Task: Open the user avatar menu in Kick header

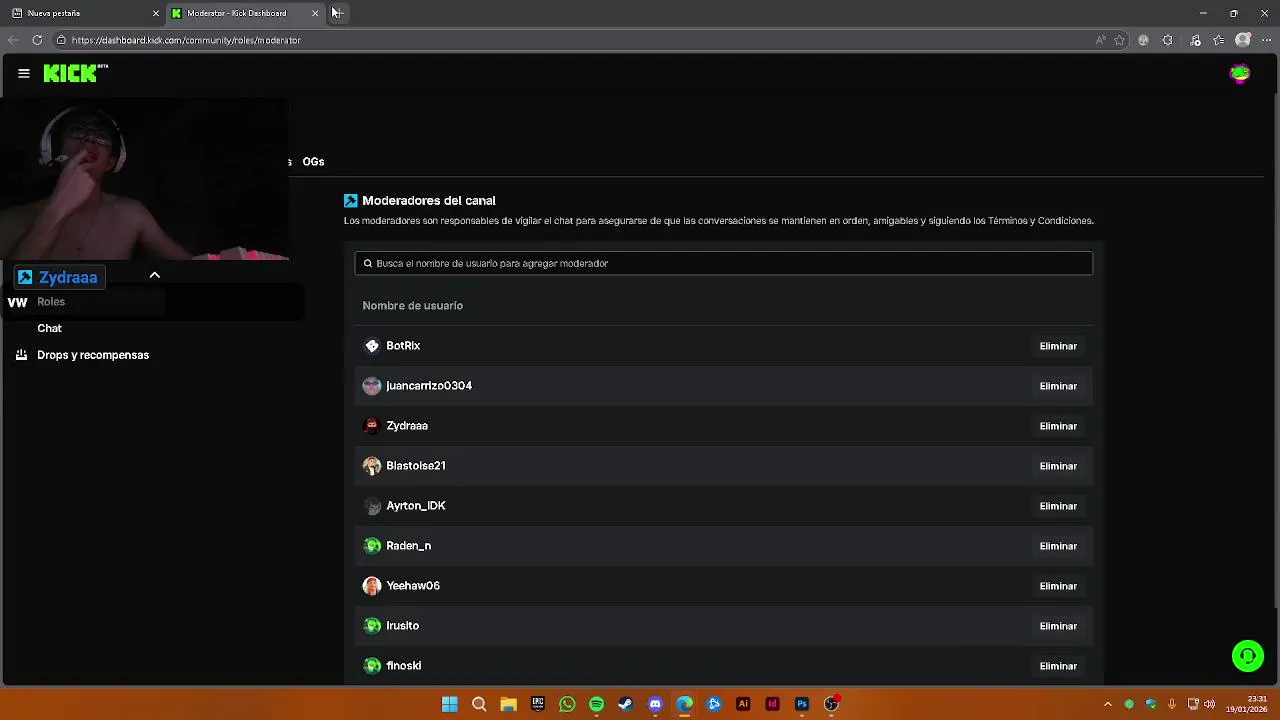Action: coord(1240,73)
